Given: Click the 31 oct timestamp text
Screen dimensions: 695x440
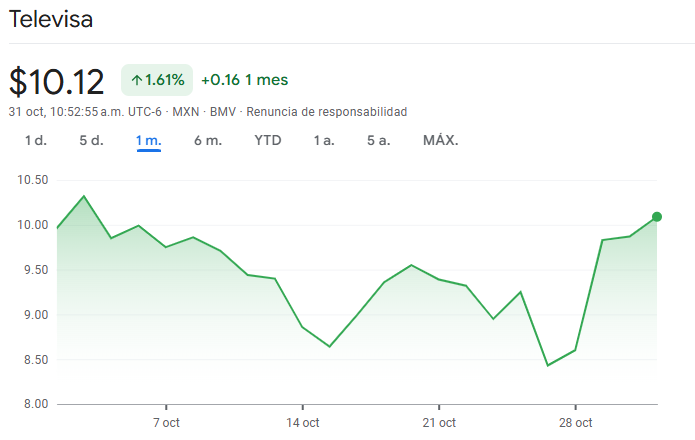Looking at the screenshot, I should pyautogui.click(x=85, y=112).
